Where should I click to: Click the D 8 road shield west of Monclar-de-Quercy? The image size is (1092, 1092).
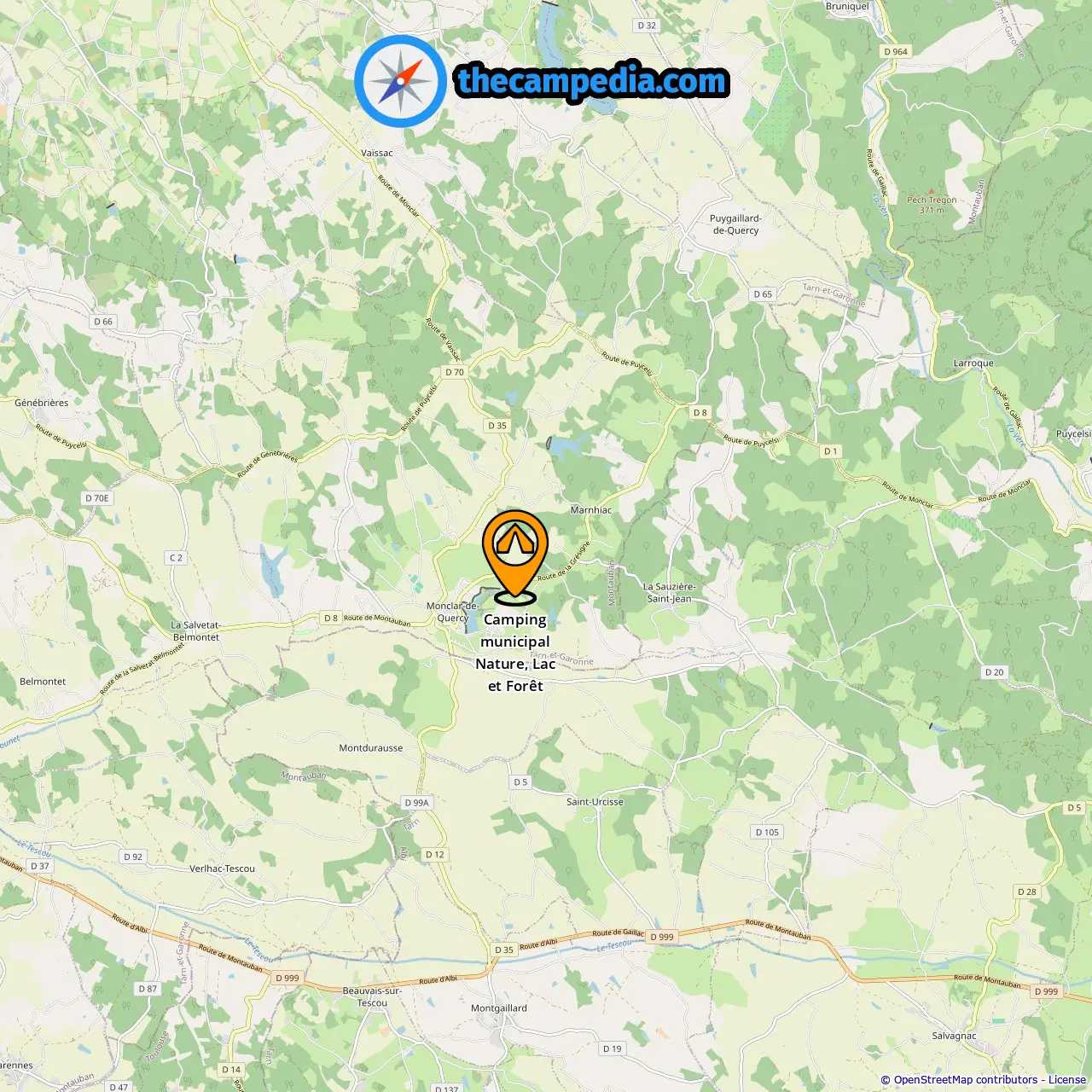[331, 618]
